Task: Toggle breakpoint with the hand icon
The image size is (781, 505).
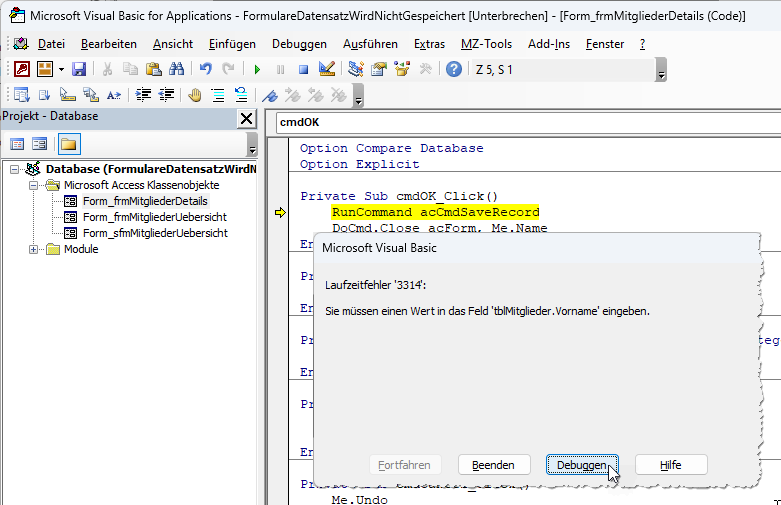Action: (x=194, y=95)
